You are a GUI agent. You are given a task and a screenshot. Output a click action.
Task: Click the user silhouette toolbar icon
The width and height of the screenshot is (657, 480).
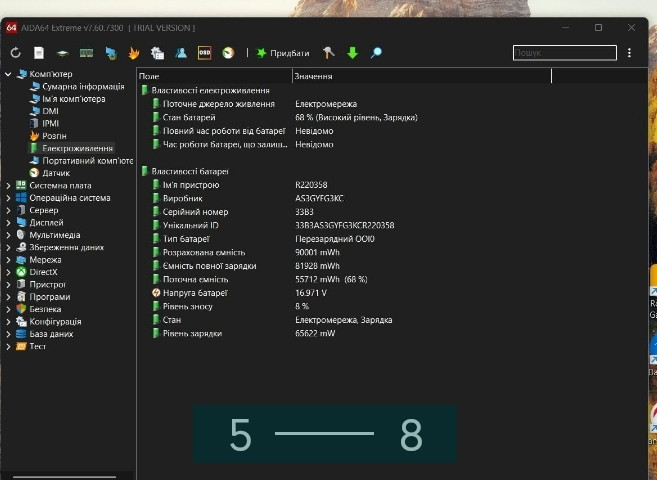tap(181, 53)
